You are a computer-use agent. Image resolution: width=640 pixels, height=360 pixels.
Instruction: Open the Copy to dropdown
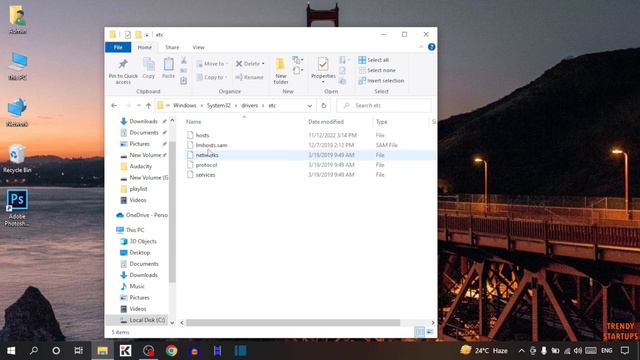click(x=211, y=77)
